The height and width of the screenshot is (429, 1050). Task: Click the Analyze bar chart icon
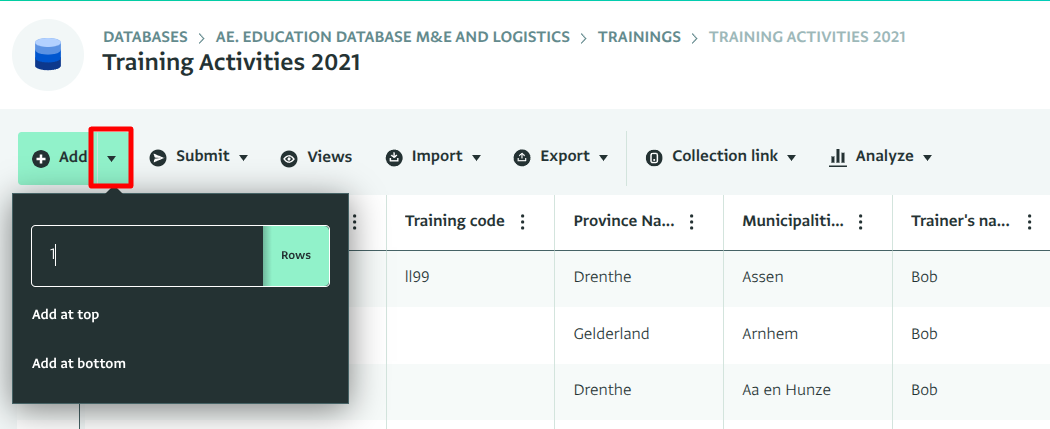coord(838,157)
